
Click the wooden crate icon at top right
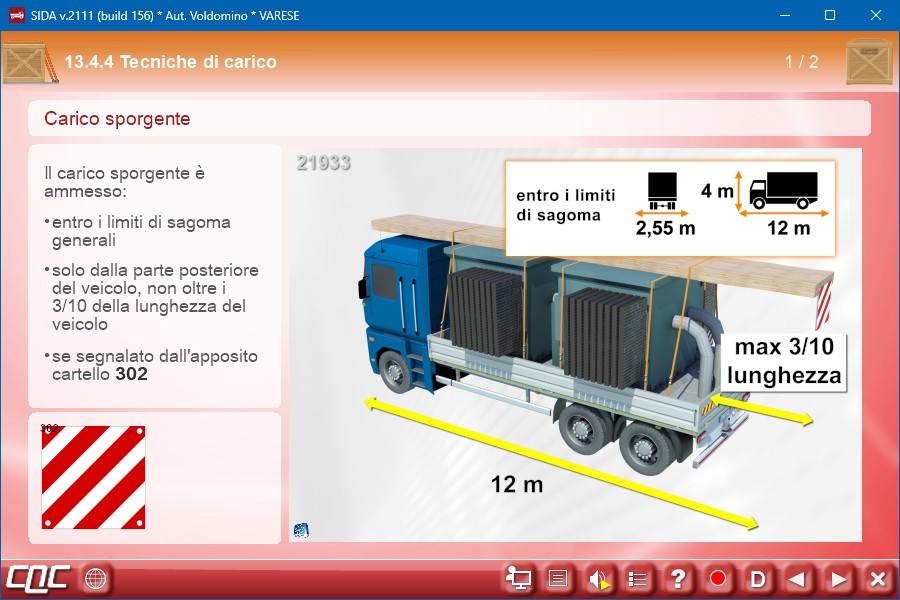868,62
